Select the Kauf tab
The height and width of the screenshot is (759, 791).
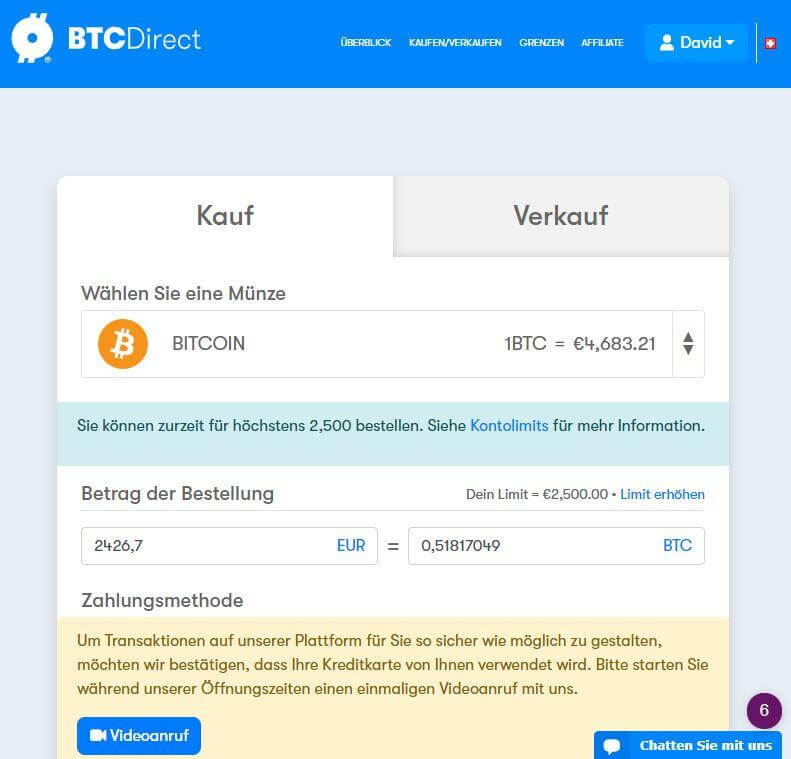225,216
